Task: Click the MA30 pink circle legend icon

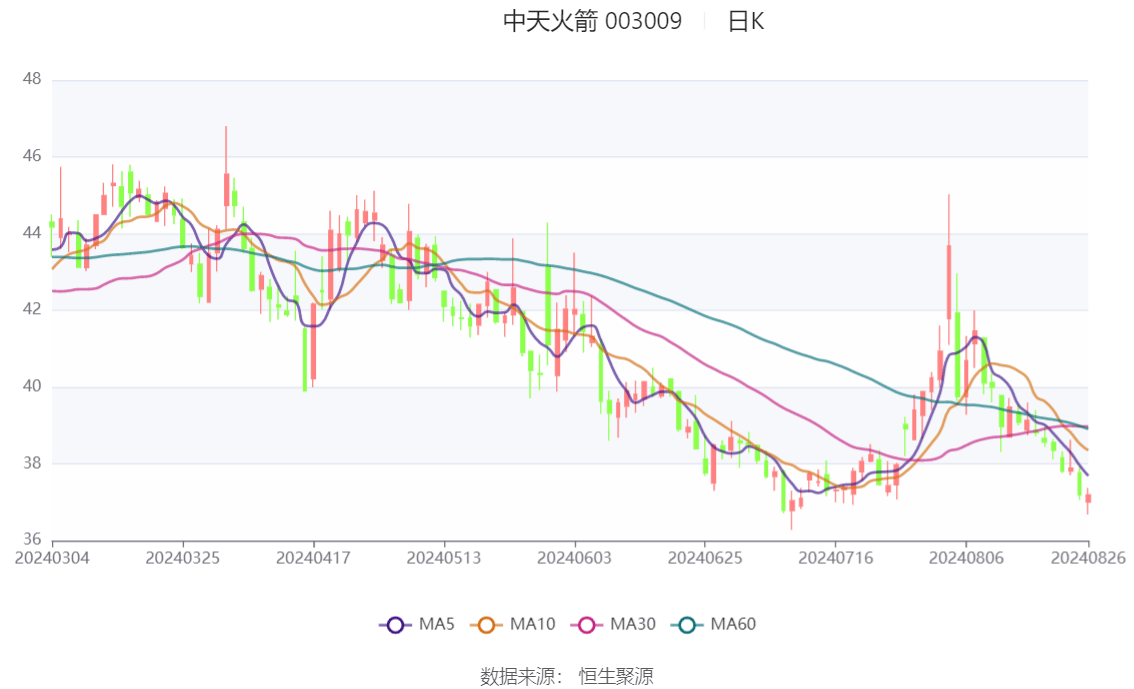Action: [585, 624]
